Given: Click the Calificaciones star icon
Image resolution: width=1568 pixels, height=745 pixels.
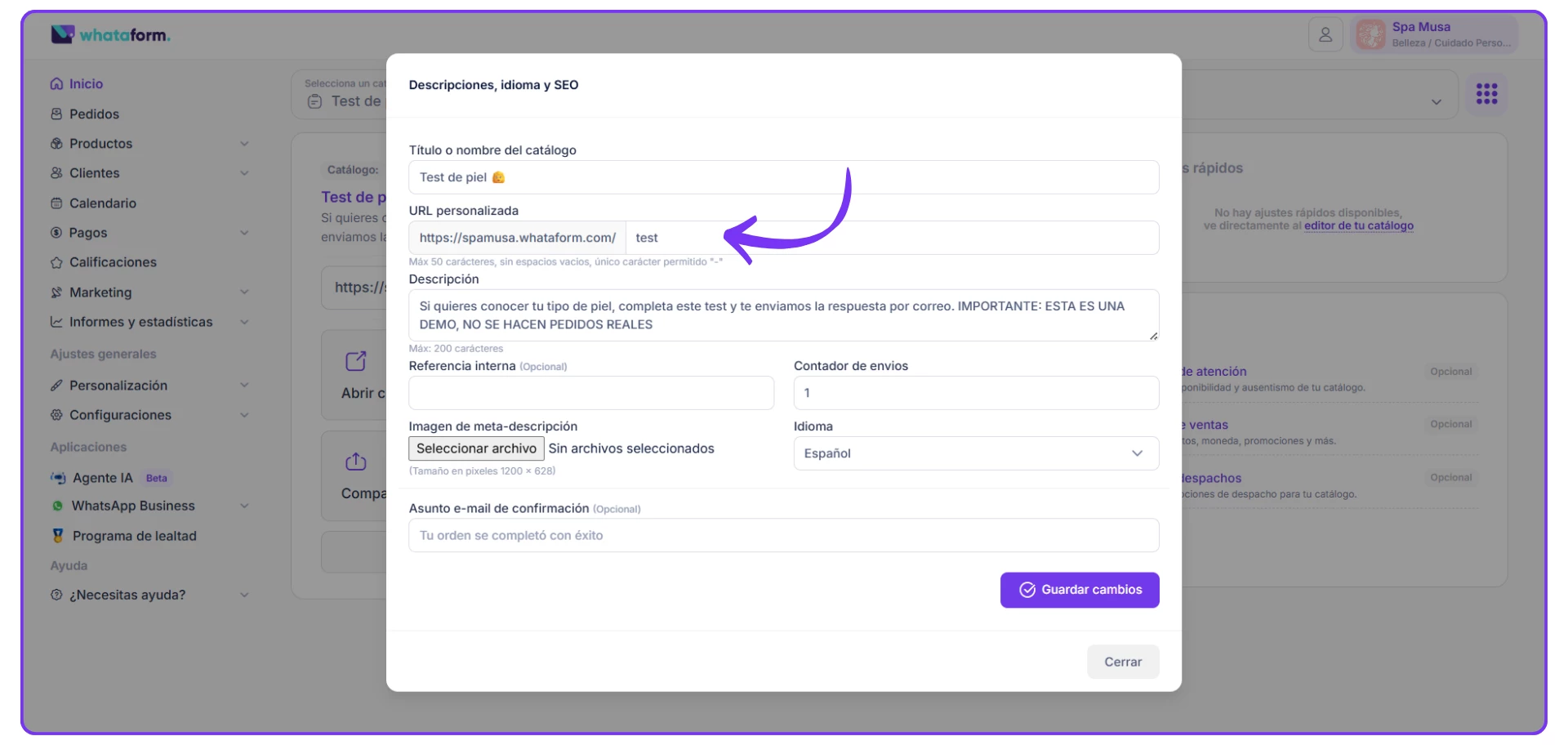Looking at the screenshot, I should click(56, 263).
